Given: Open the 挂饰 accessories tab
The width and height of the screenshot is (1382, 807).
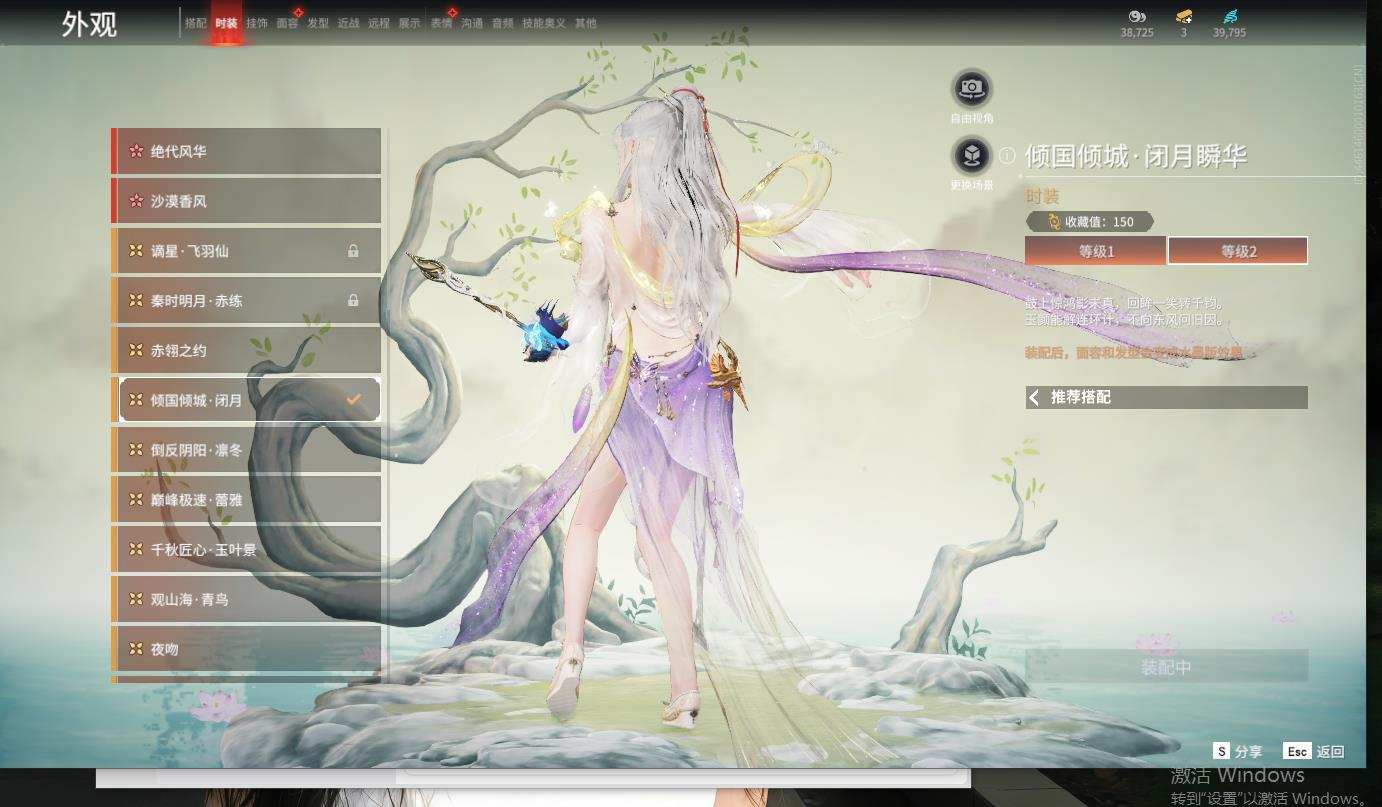Looking at the screenshot, I should 257,23.
